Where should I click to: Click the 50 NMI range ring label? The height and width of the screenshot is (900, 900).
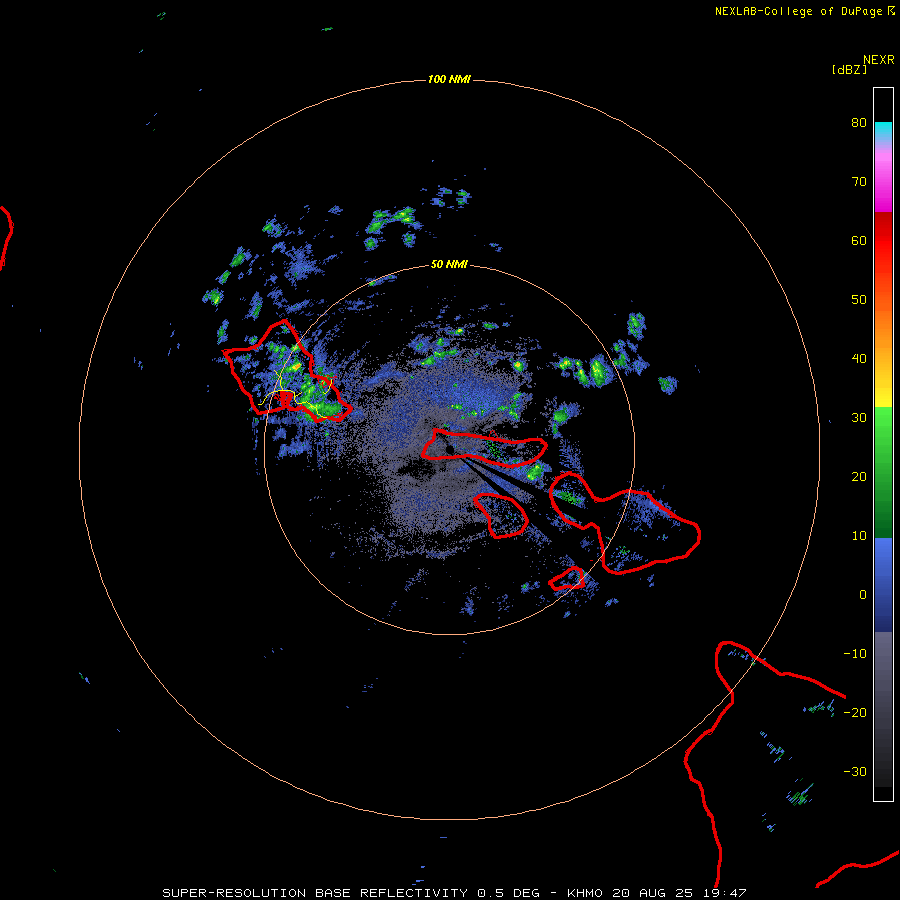tap(449, 264)
